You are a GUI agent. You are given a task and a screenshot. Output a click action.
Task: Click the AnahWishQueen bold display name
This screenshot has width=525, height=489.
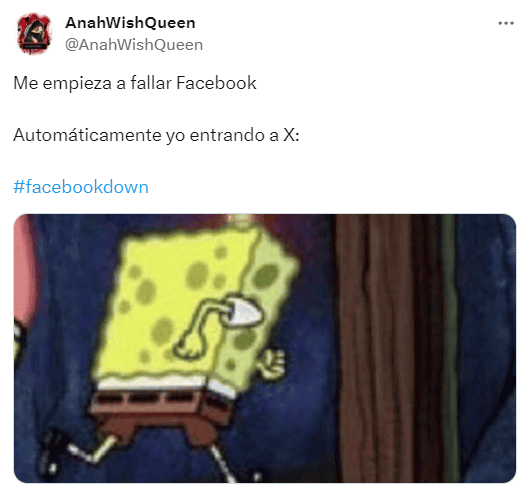click(130, 23)
